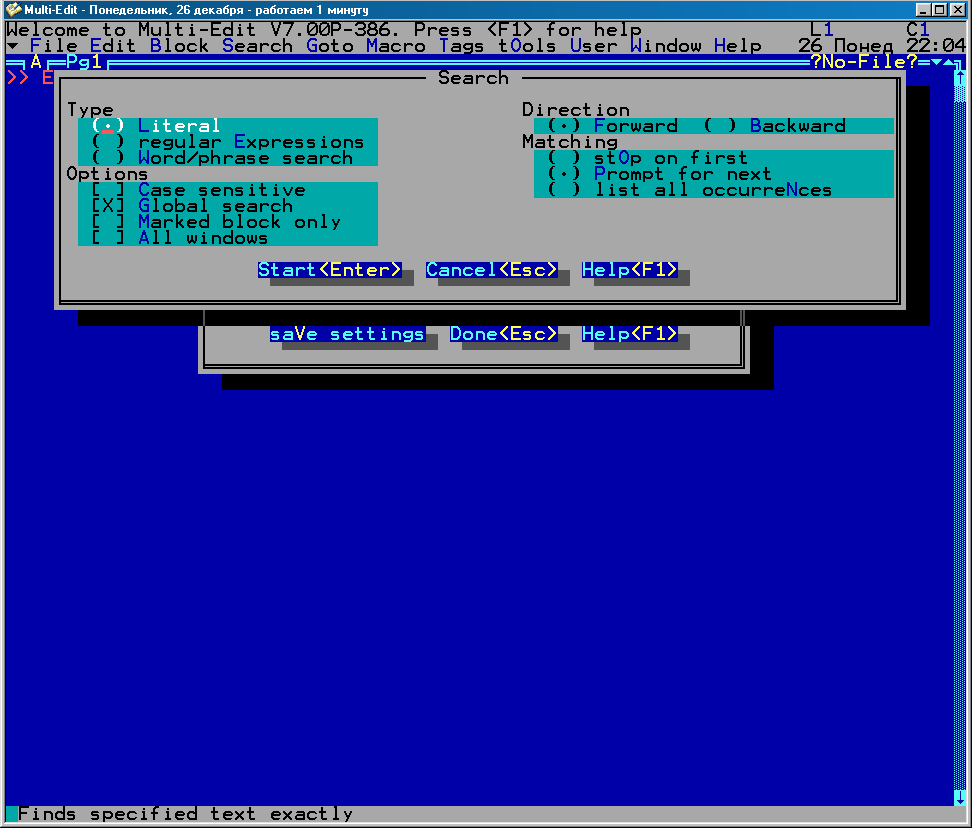Click the down triangle in the editor window frame
972x828 pixels.
tap(936, 62)
